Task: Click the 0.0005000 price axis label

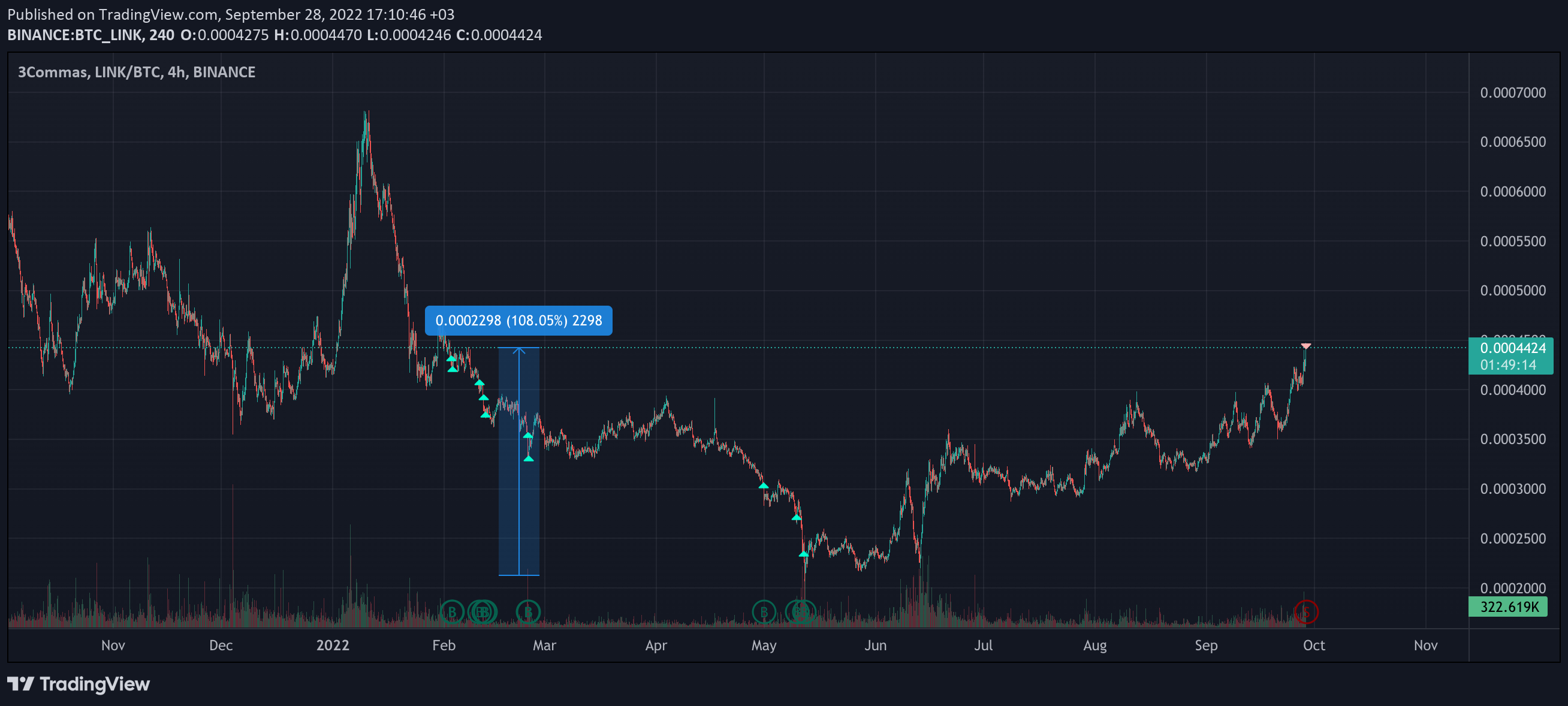Action: coord(1513,290)
